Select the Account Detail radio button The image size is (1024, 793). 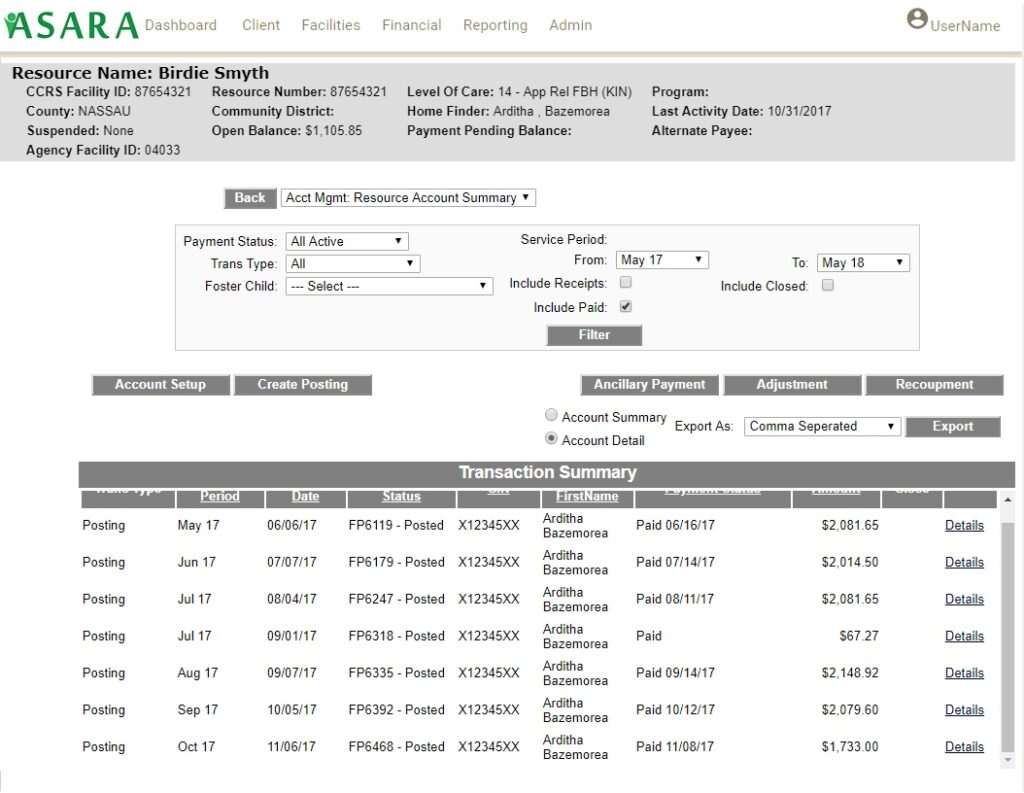click(552, 438)
